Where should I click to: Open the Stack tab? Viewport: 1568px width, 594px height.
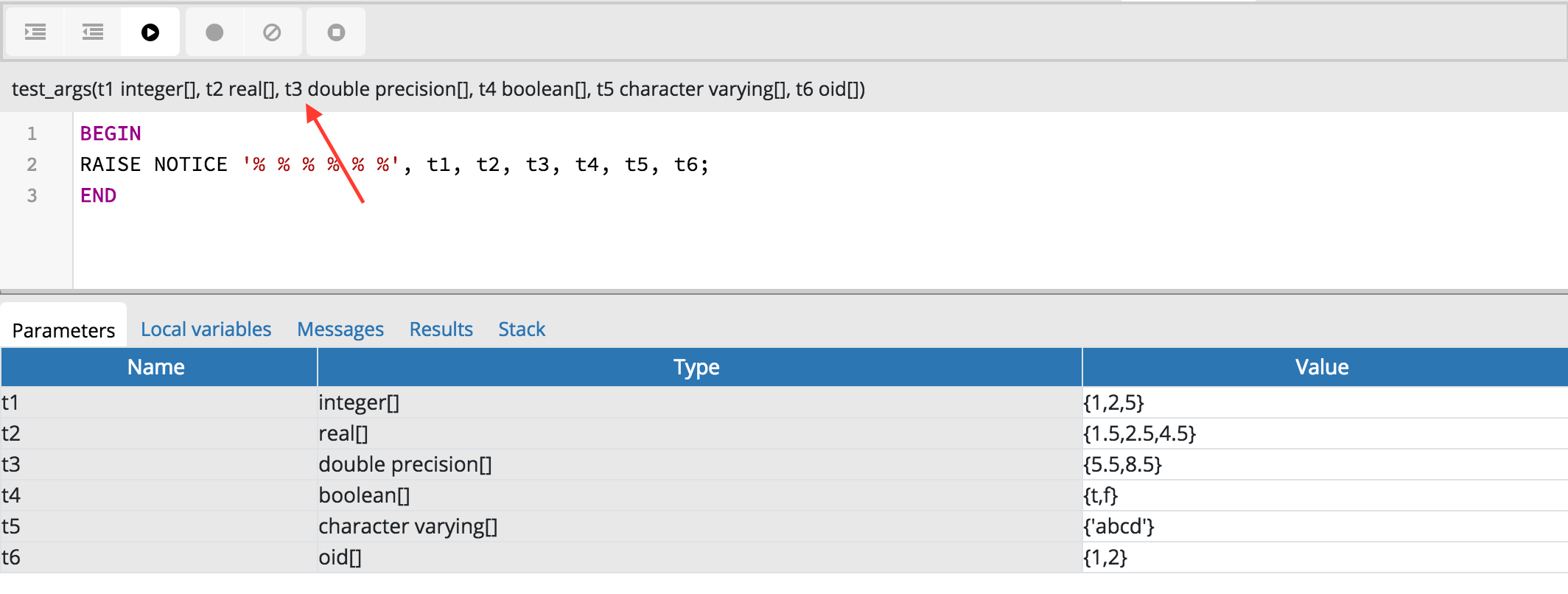click(521, 329)
